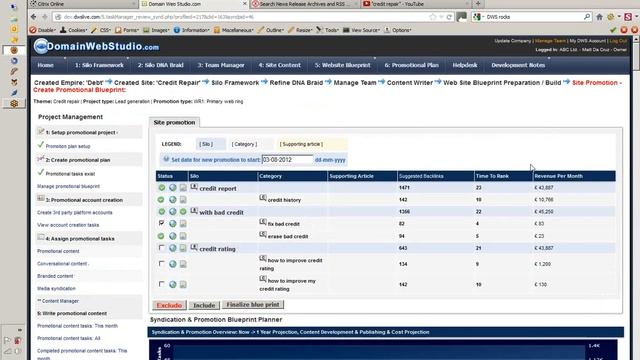Open the Miscellaneous dropdown in developer toolbar

tap(233, 30)
